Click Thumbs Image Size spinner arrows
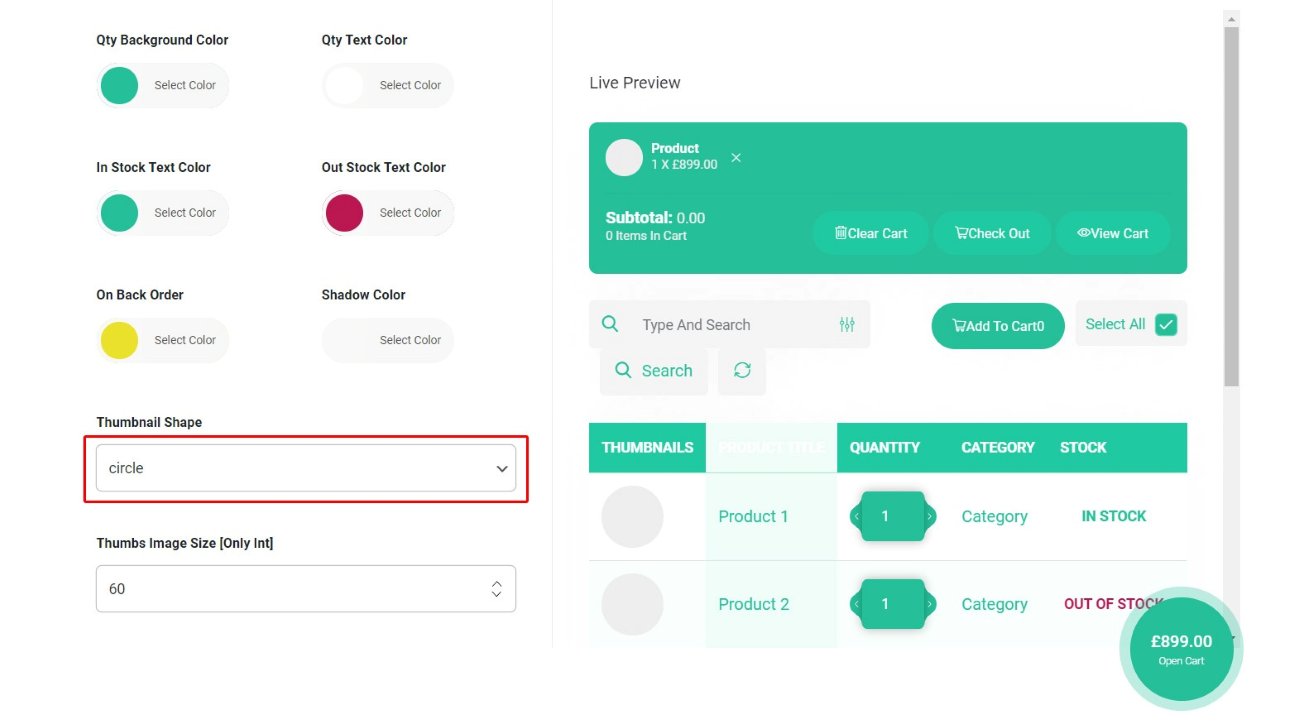This screenshot has height=725, width=1300. click(x=496, y=589)
